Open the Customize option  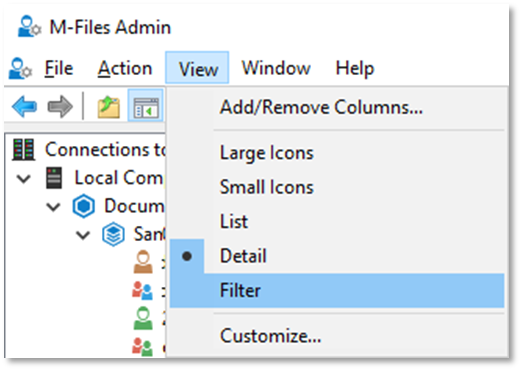pos(270,336)
